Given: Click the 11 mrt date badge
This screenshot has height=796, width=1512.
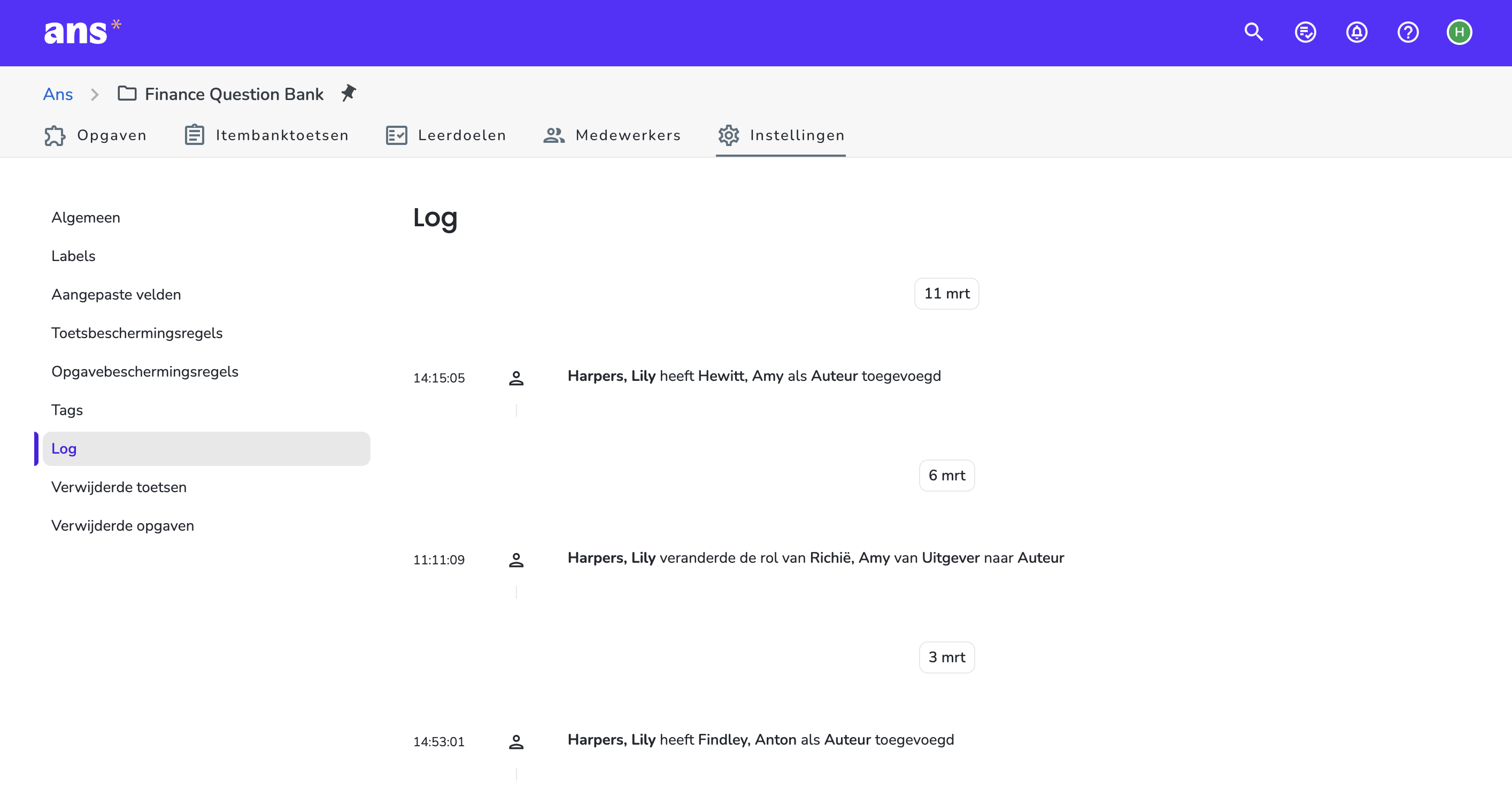Looking at the screenshot, I should 947,294.
